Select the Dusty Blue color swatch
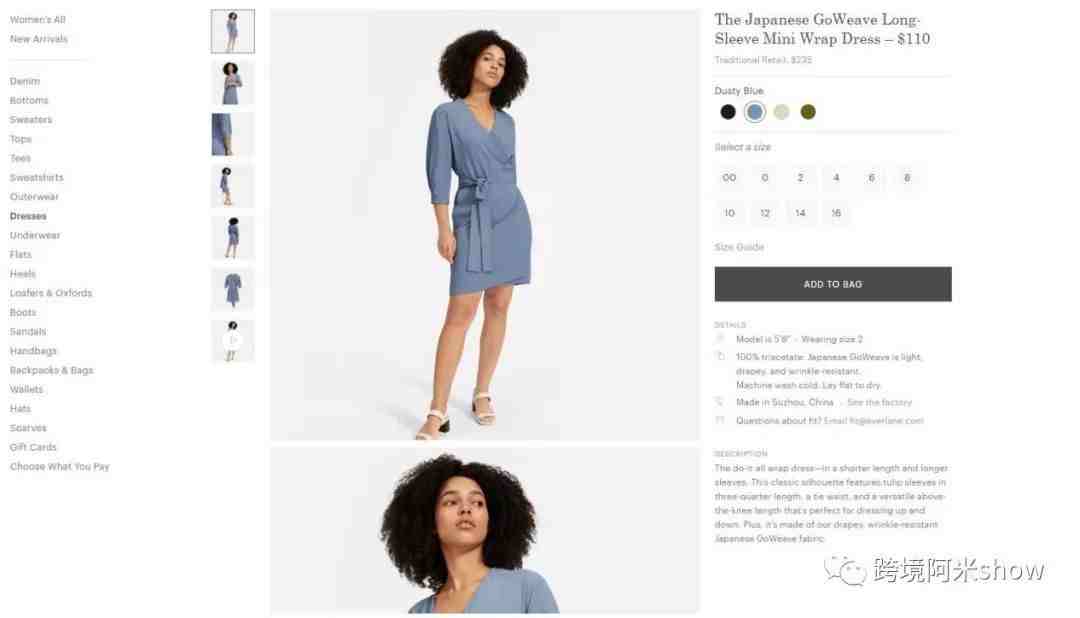 754,112
